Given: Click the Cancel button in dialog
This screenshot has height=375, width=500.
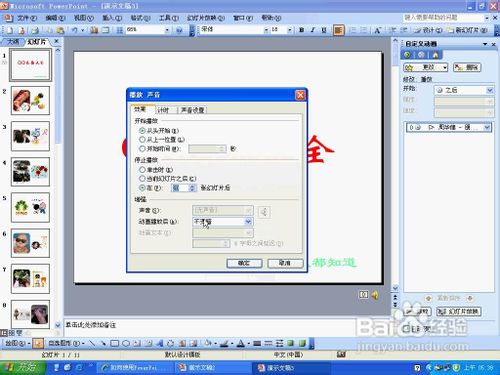Looking at the screenshot, I should 285,263.
